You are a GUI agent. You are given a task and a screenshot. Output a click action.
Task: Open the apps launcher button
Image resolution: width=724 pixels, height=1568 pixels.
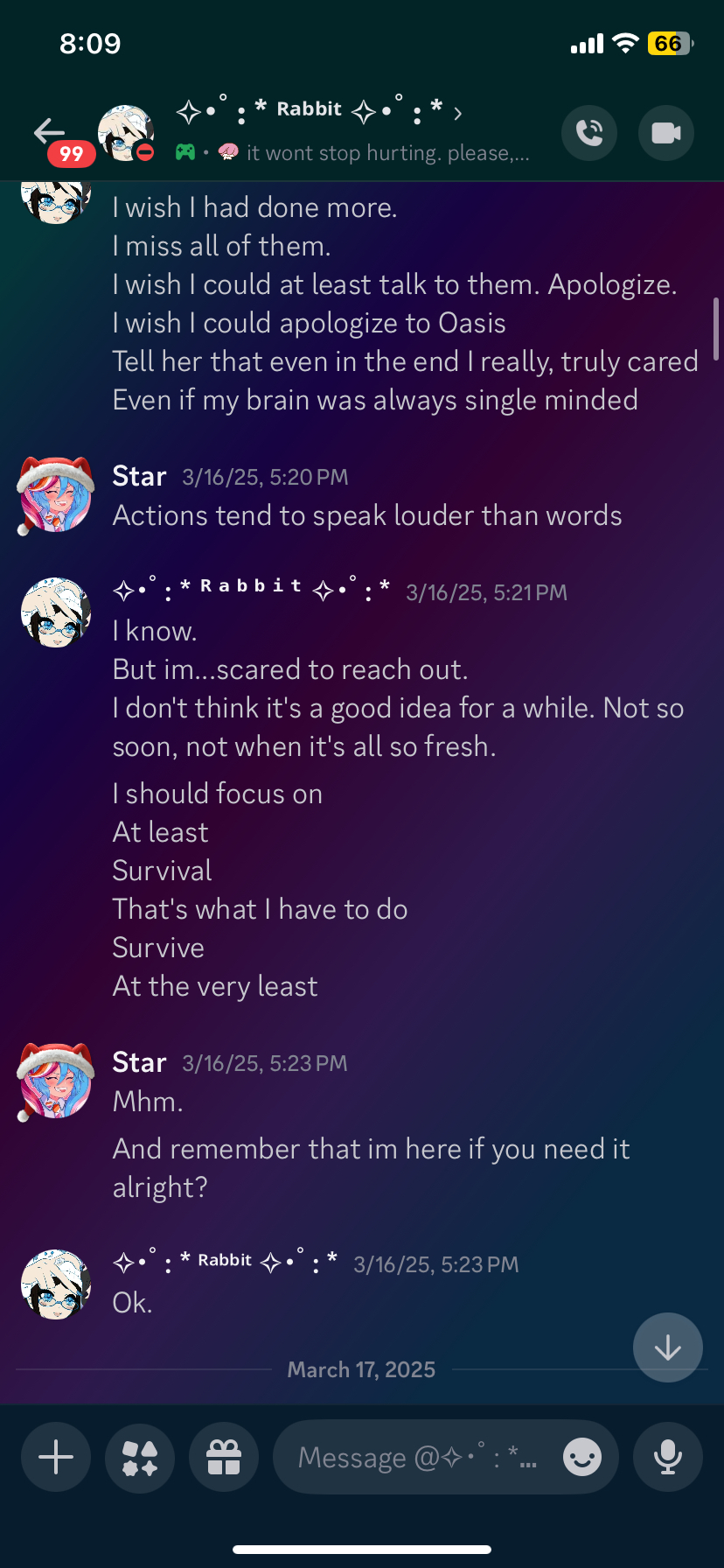tap(140, 1458)
